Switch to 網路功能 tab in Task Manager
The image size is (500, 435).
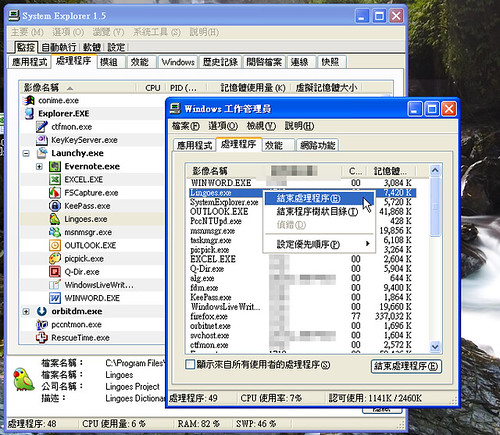point(317,145)
